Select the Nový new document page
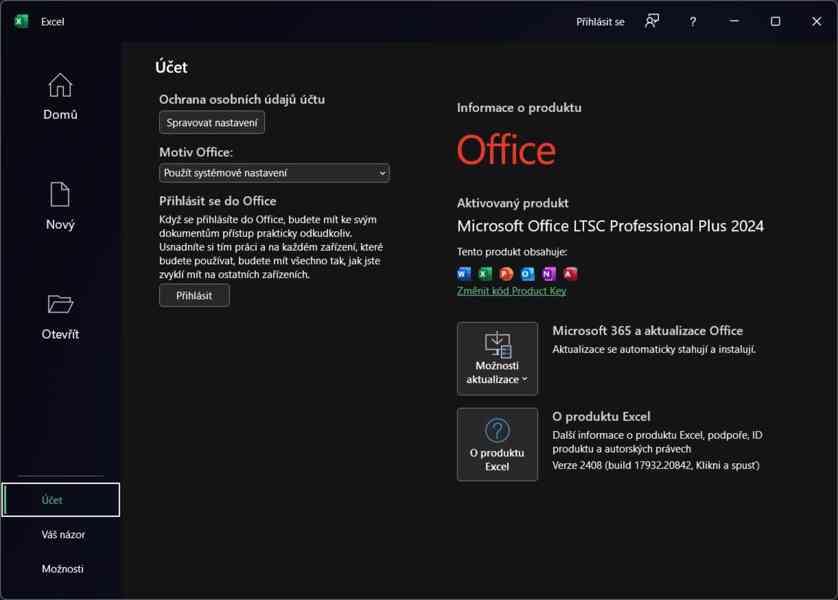 pos(60,206)
